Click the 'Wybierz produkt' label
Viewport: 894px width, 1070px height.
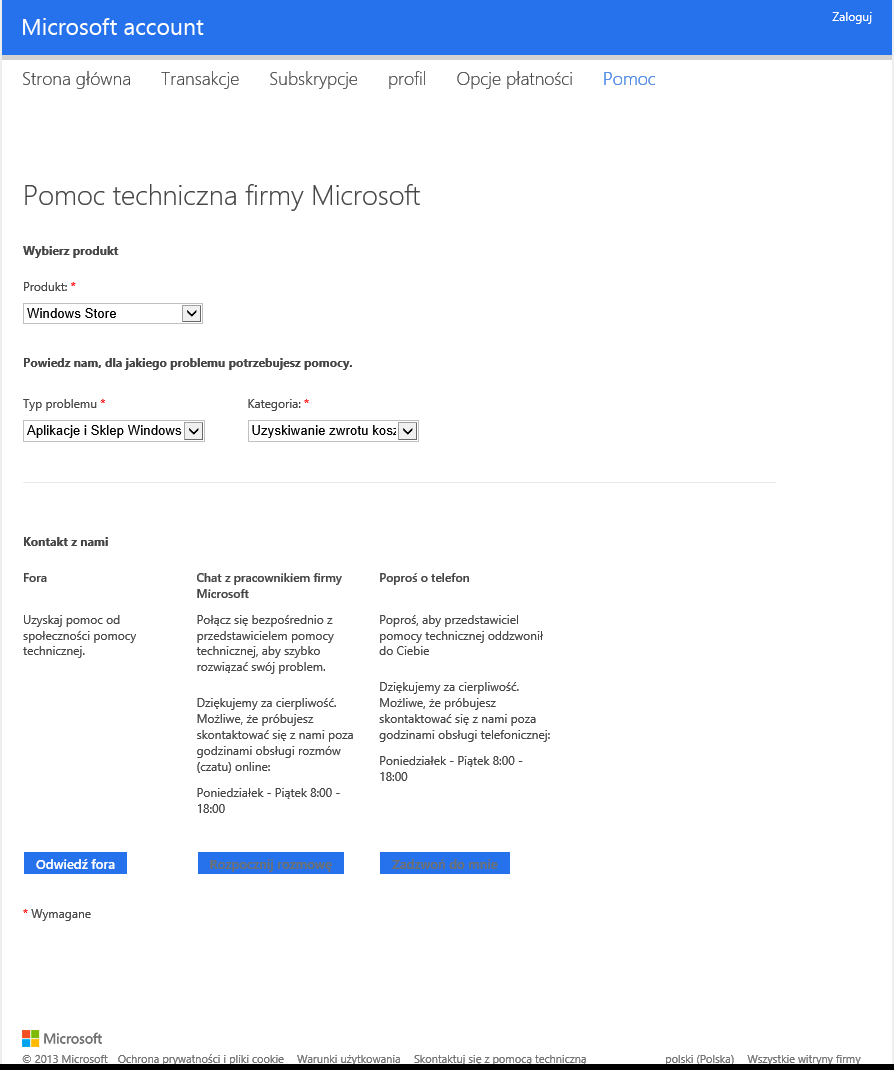click(71, 251)
